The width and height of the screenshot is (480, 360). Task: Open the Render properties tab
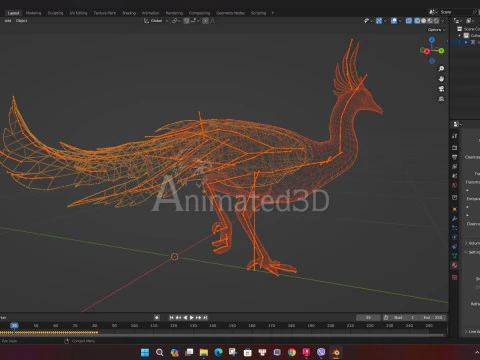coord(454,147)
